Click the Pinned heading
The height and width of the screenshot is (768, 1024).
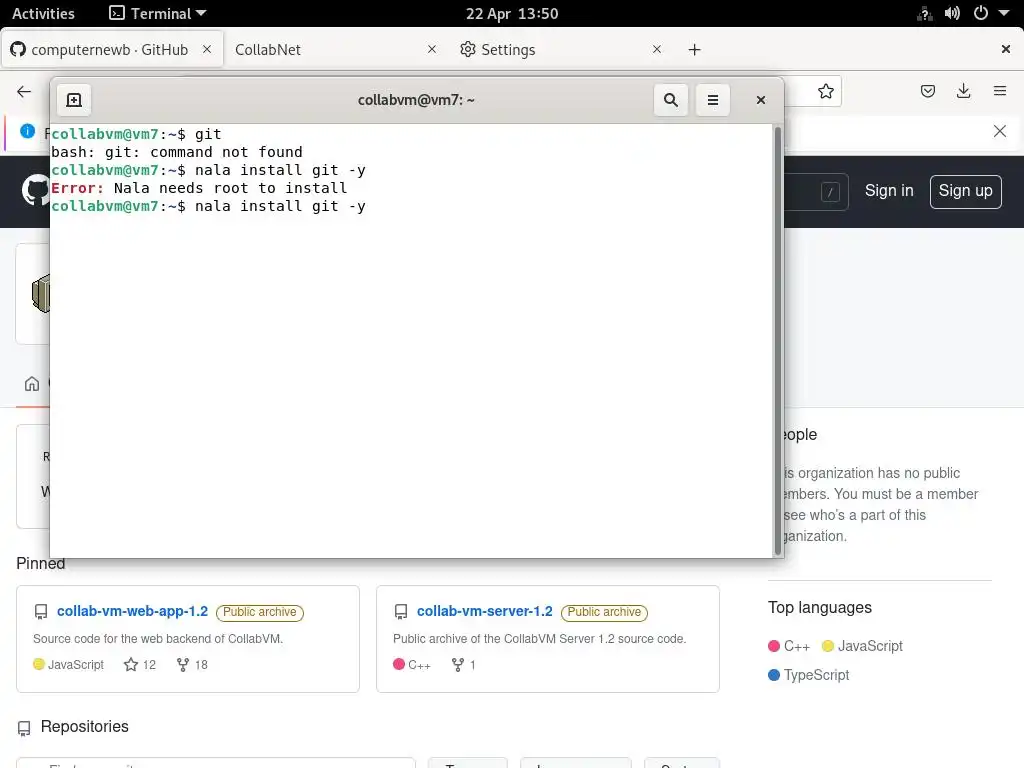pos(40,564)
